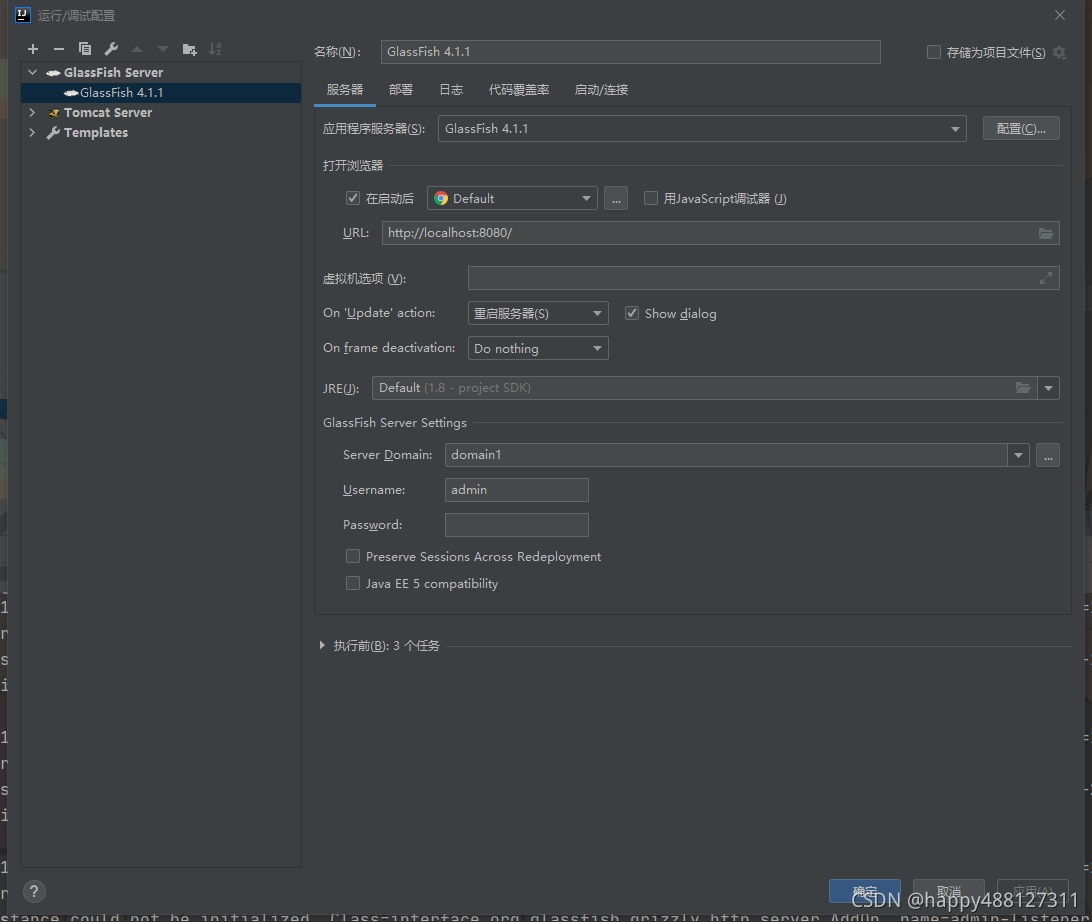Open project file storage gear settings

[1059, 52]
